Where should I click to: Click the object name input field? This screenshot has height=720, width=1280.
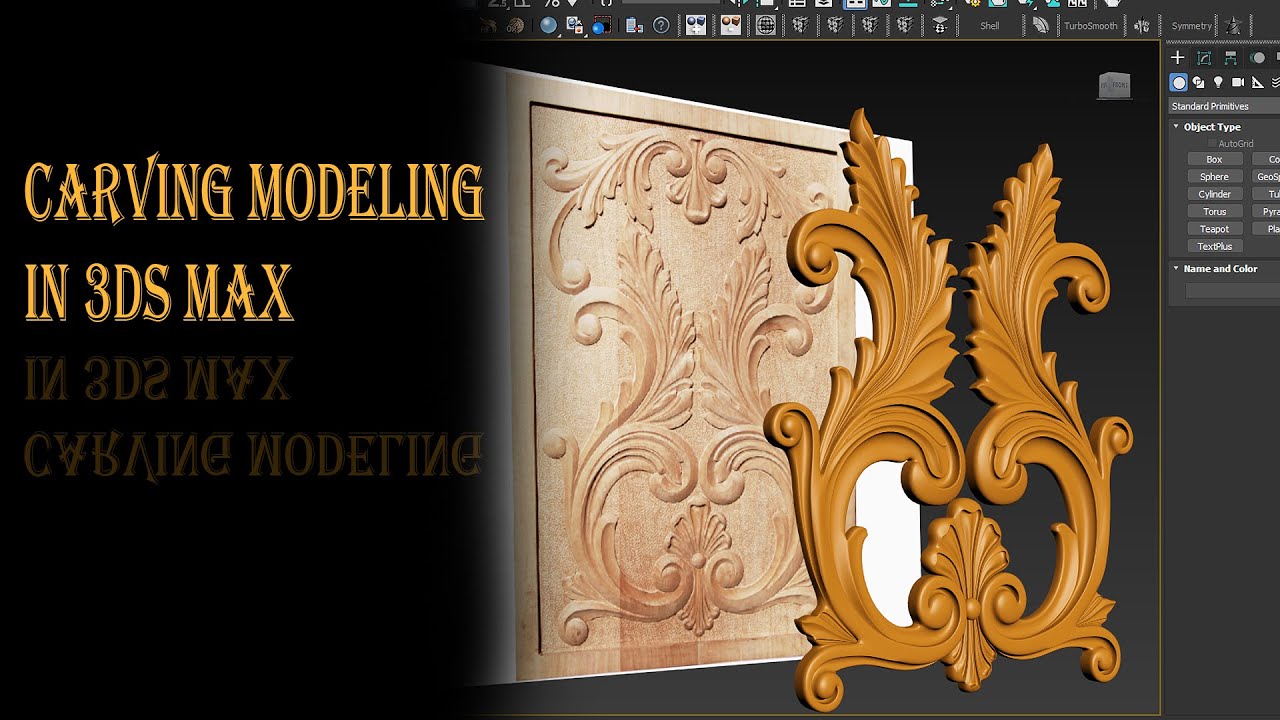pyautogui.click(x=1232, y=290)
